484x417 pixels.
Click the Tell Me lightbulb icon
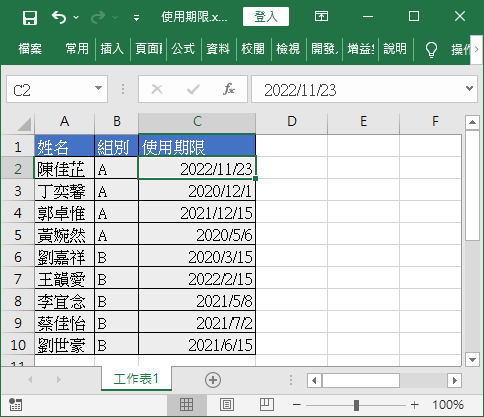[431, 50]
